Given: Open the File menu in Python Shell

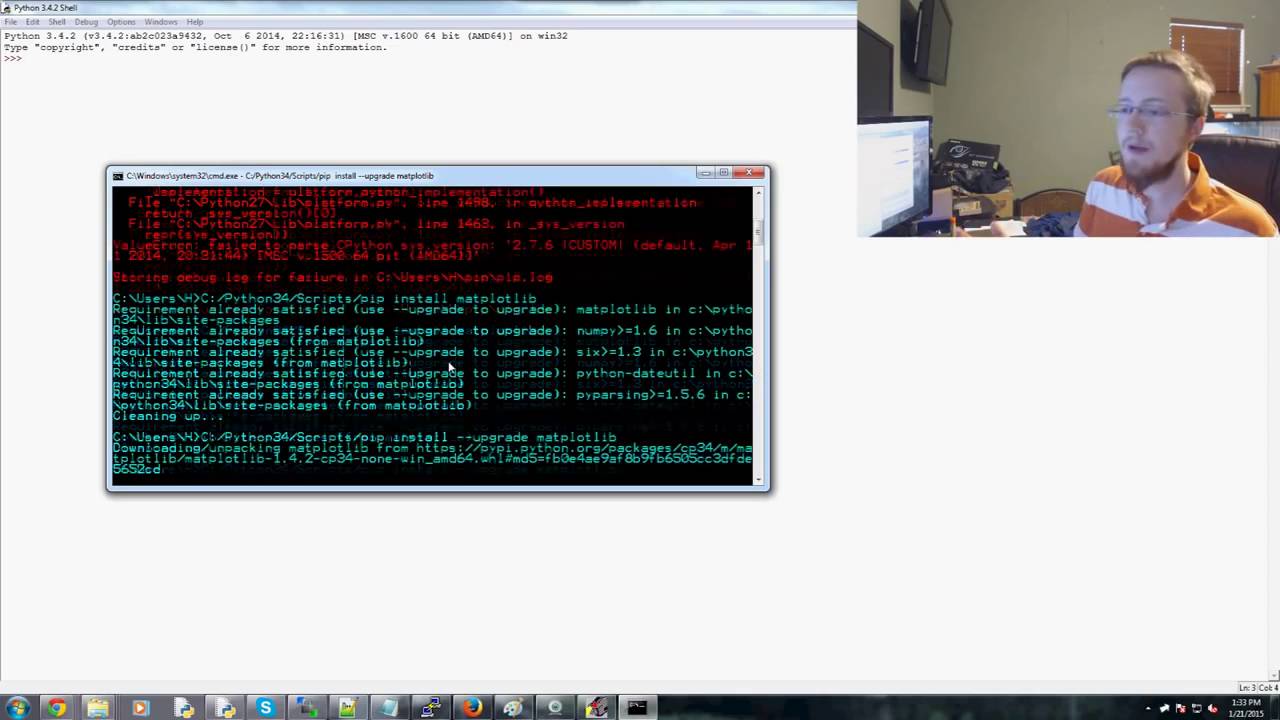Looking at the screenshot, I should click(11, 22).
